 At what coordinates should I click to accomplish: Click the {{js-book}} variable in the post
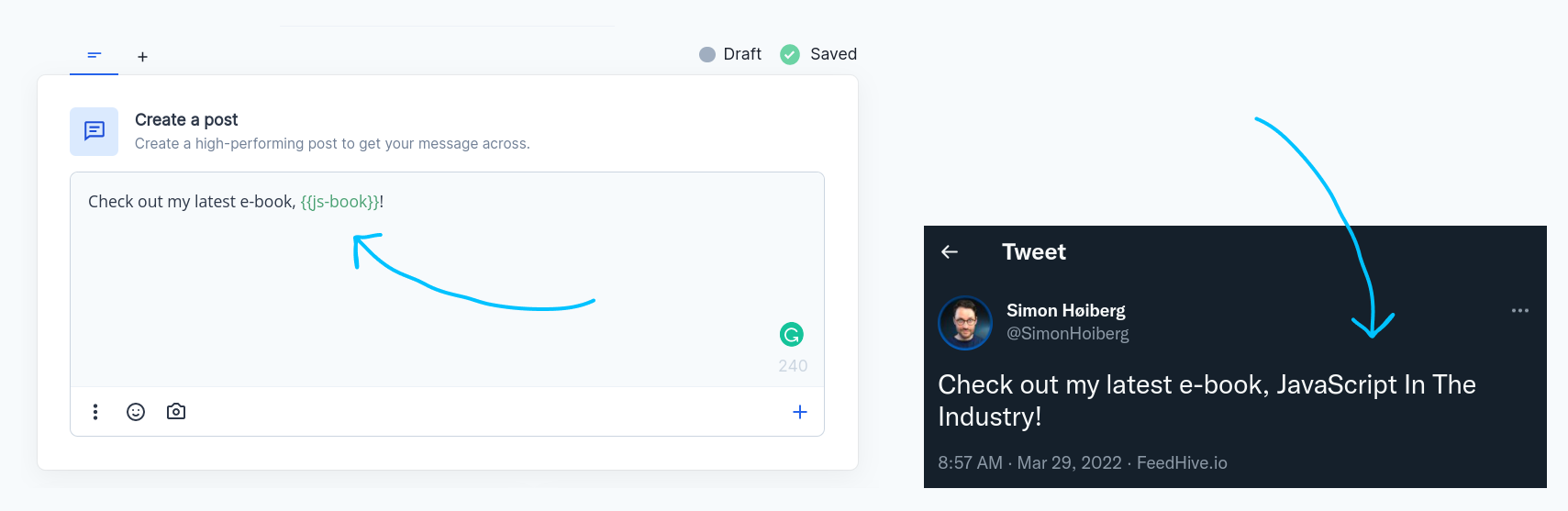pos(339,202)
